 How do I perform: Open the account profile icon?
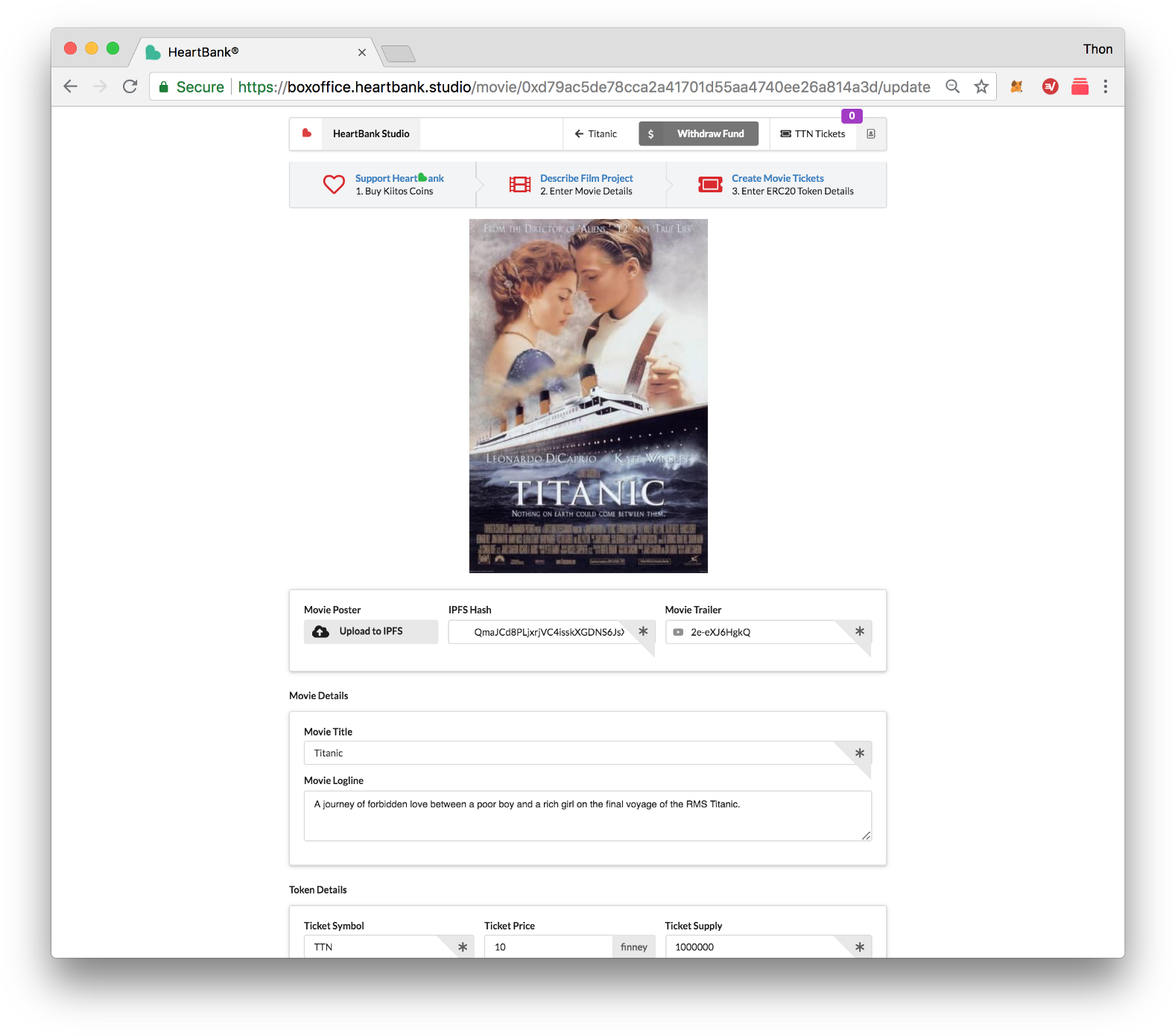pyautogui.click(x=871, y=134)
